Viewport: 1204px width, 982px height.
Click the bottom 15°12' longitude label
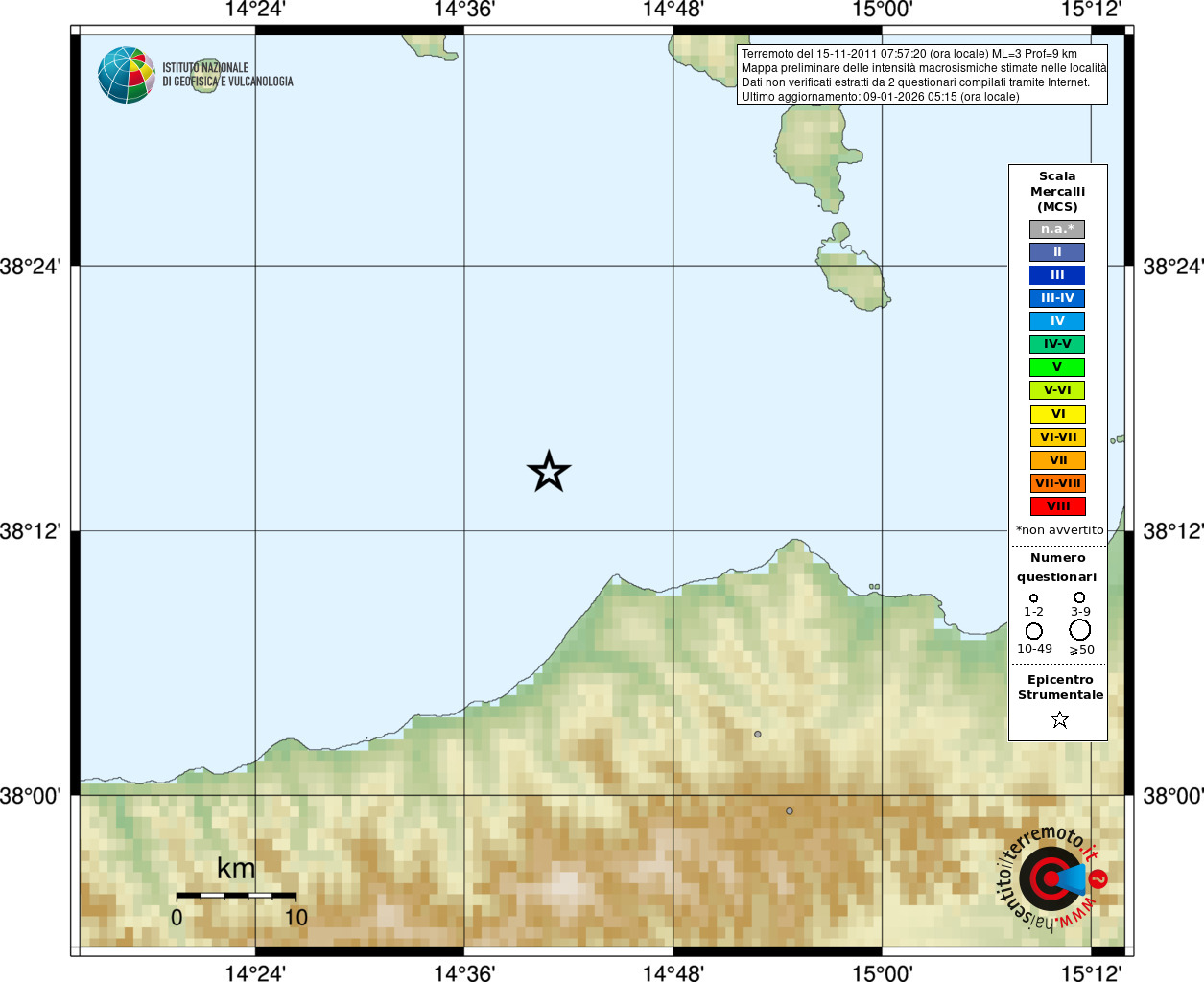tap(1091, 972)
